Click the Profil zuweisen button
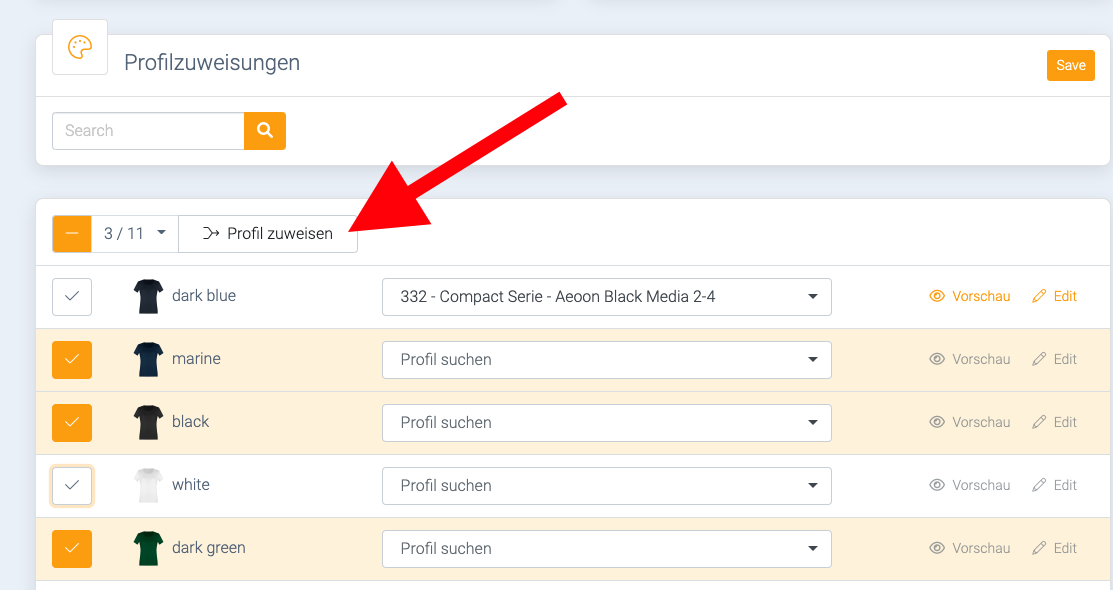 coord(268,234)
